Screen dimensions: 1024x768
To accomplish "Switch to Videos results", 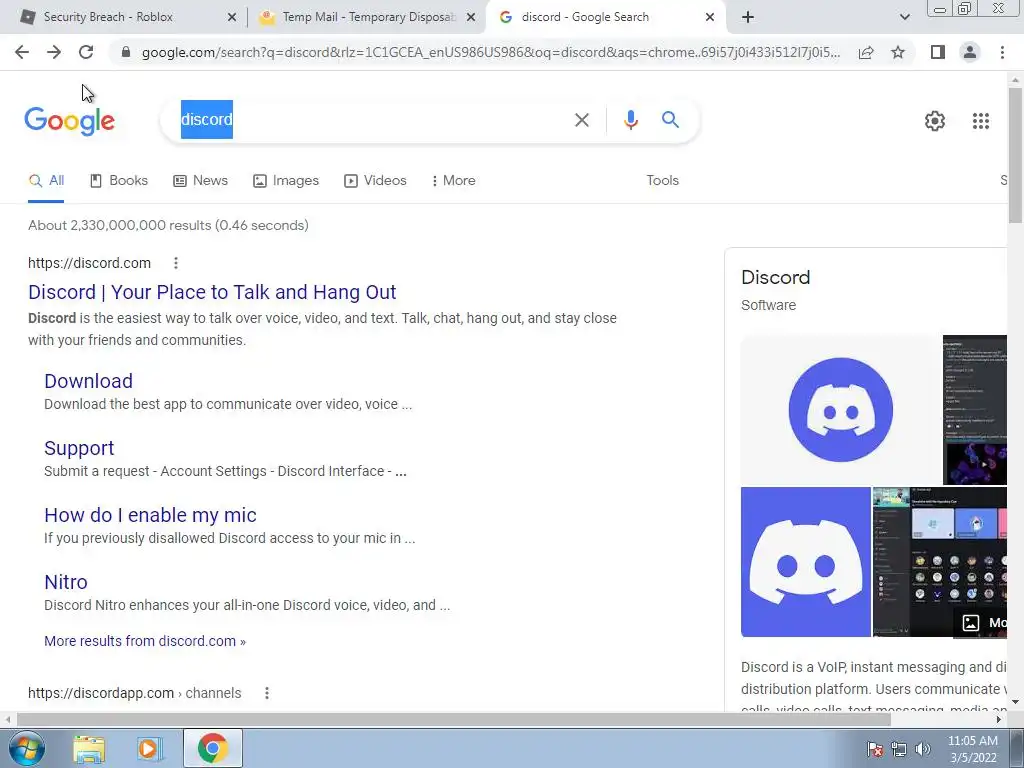I will [x=376, y=181].
